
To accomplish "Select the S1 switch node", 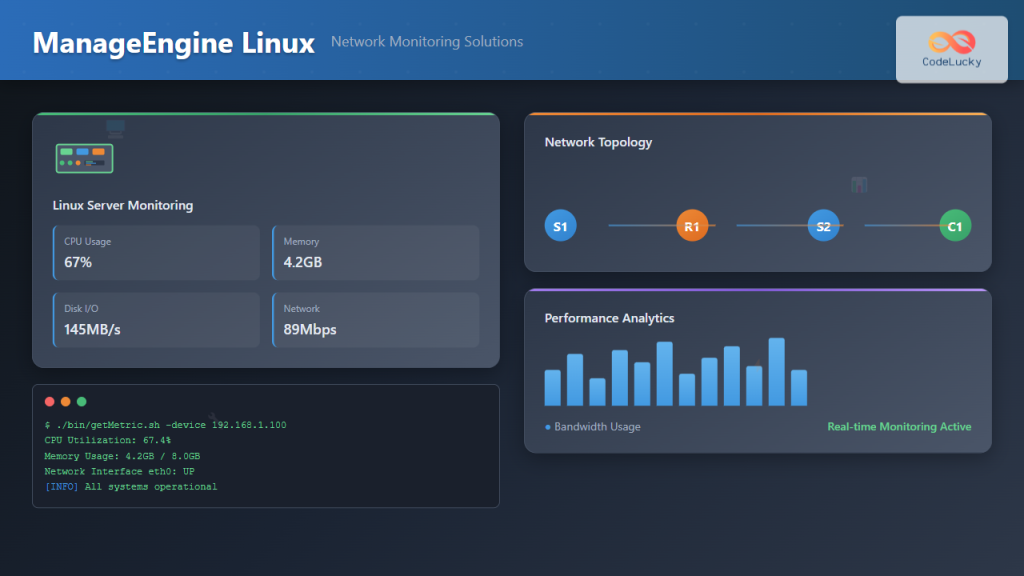I will (560, 225).
